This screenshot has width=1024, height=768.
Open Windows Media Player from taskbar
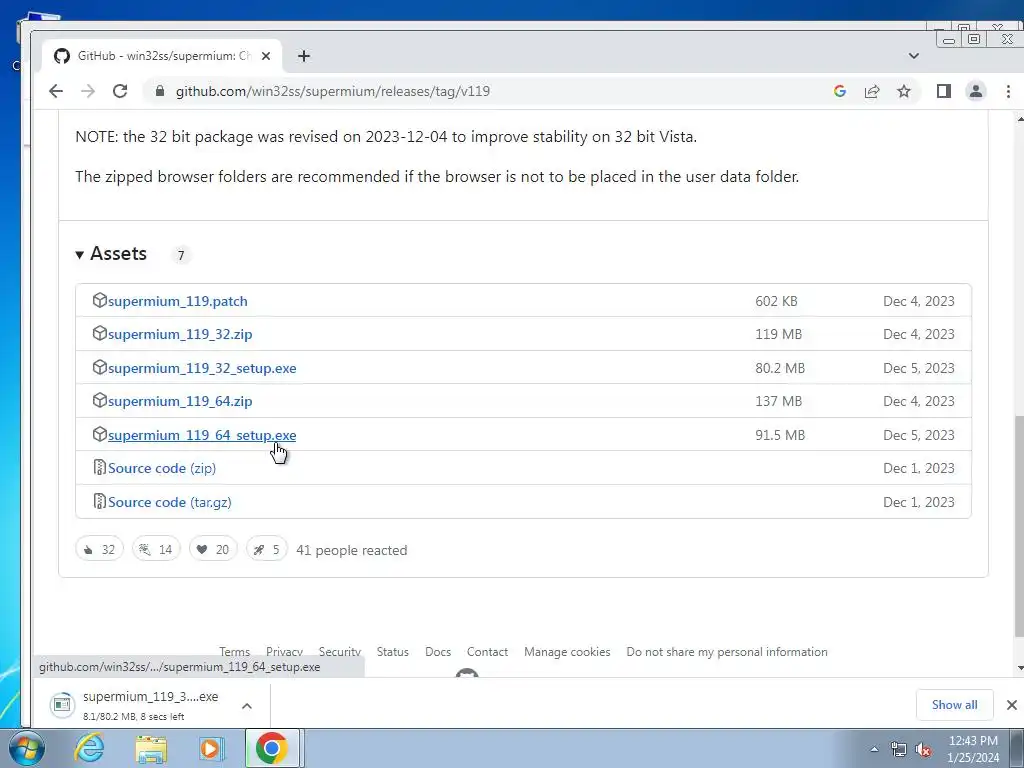coord(211,749)
